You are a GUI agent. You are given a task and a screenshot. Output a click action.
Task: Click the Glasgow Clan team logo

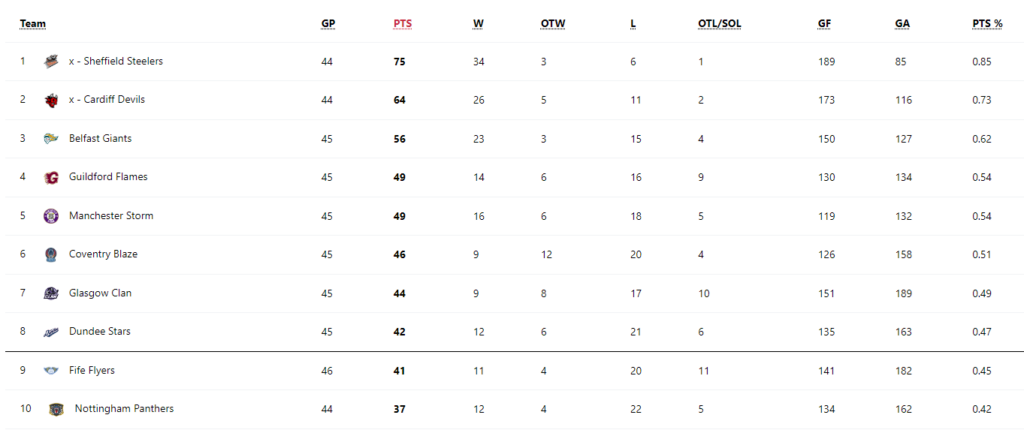pos(51,293)
